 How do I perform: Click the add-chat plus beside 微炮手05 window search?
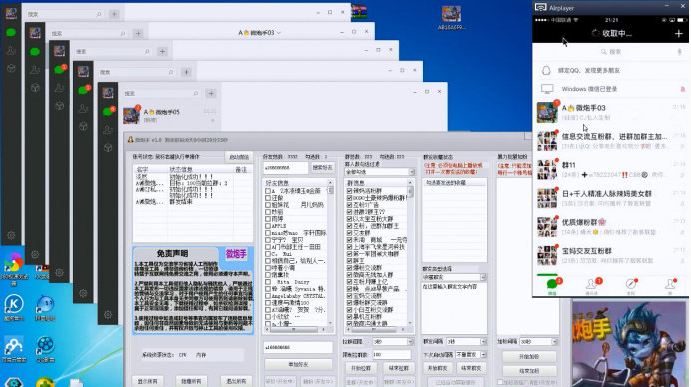point(211,93)
